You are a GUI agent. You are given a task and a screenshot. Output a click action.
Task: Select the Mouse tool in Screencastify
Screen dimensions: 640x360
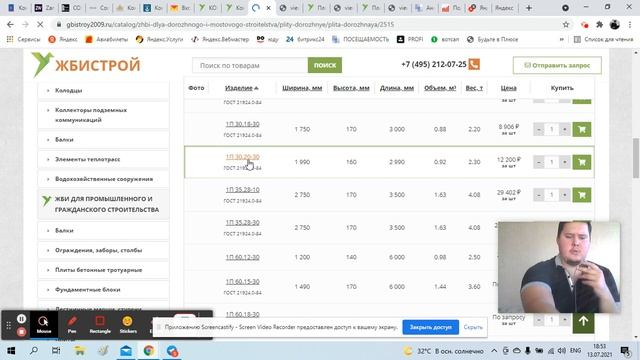pos(43,324)
